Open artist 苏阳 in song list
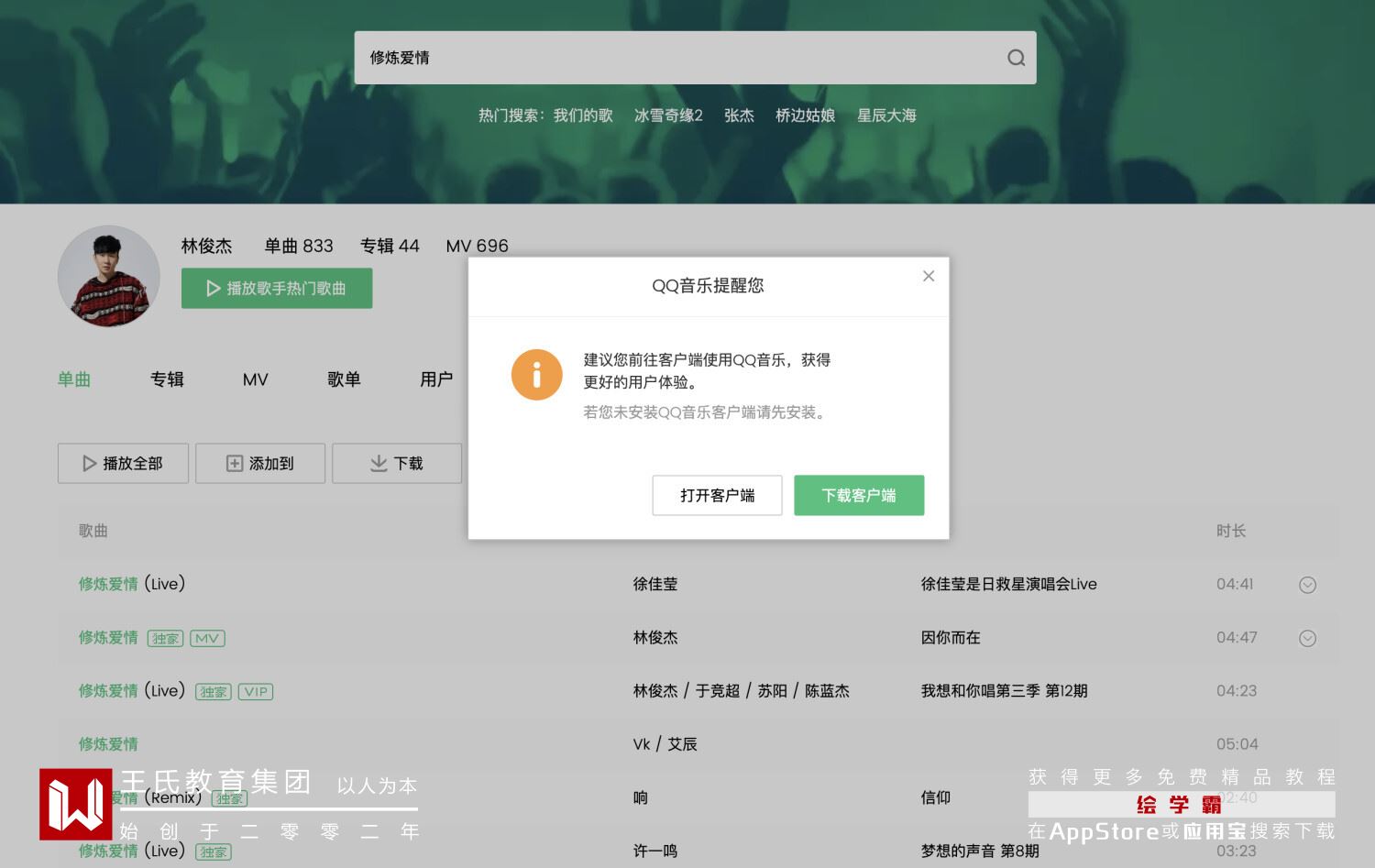This screenshot has height=868, width=1375. tap(772, 691)
